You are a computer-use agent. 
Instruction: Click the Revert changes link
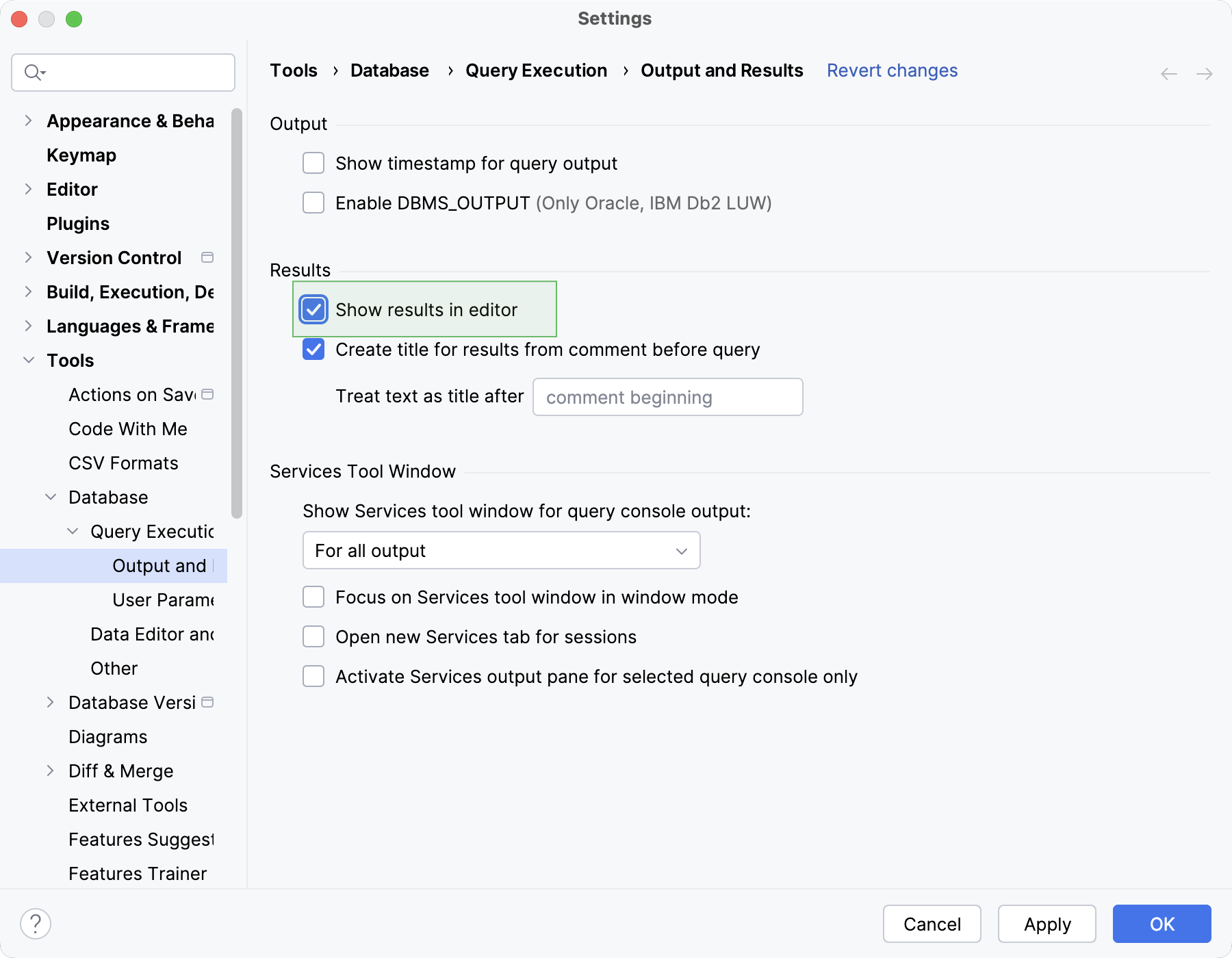pyautogui.click(x=892, y=70)
